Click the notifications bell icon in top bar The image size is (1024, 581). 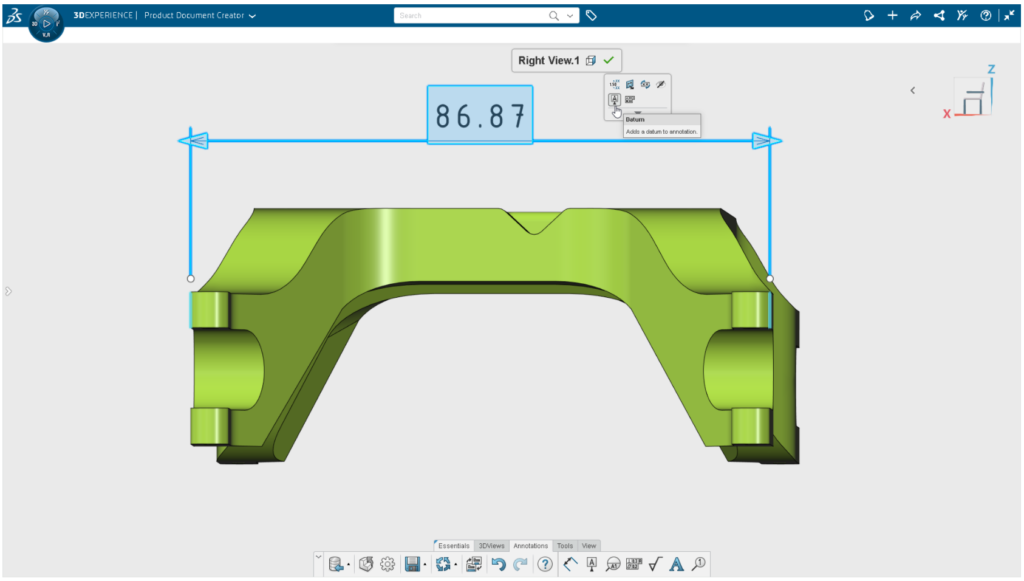(869, 15)
